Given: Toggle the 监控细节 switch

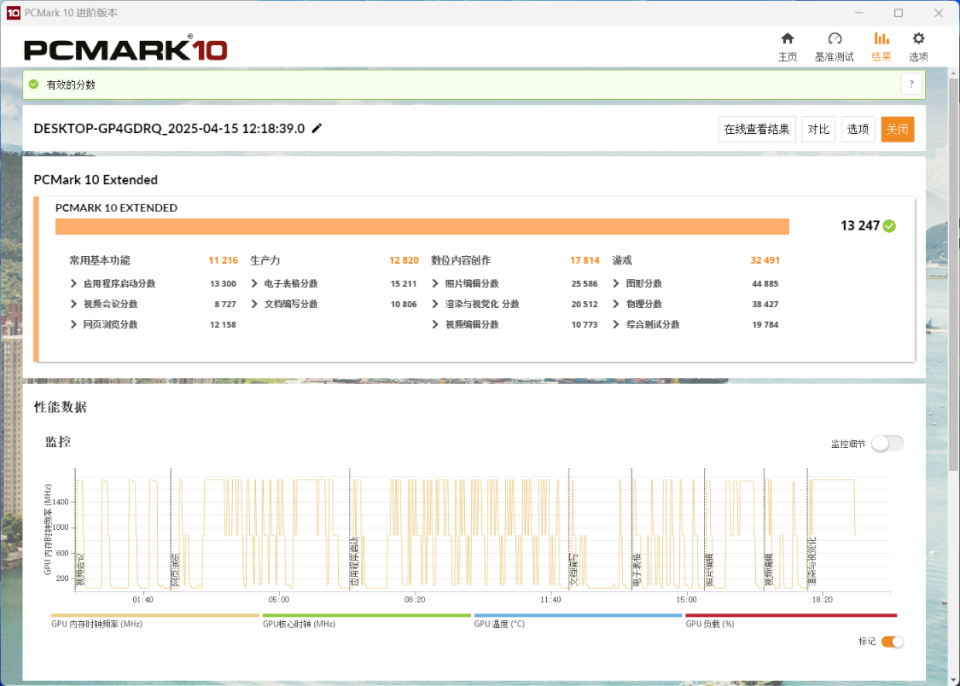Looking at the screenshot, I should (887, 443).
